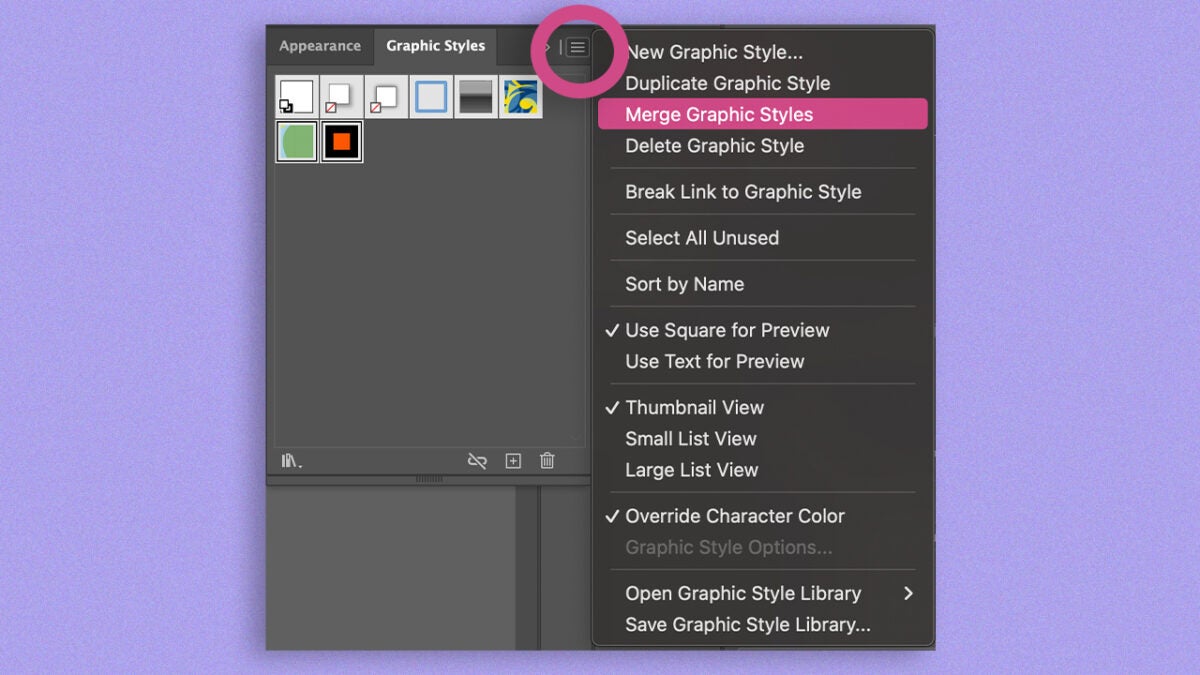
Task: Click Save Graphic Style Library option
Action: tap(747, 624)
